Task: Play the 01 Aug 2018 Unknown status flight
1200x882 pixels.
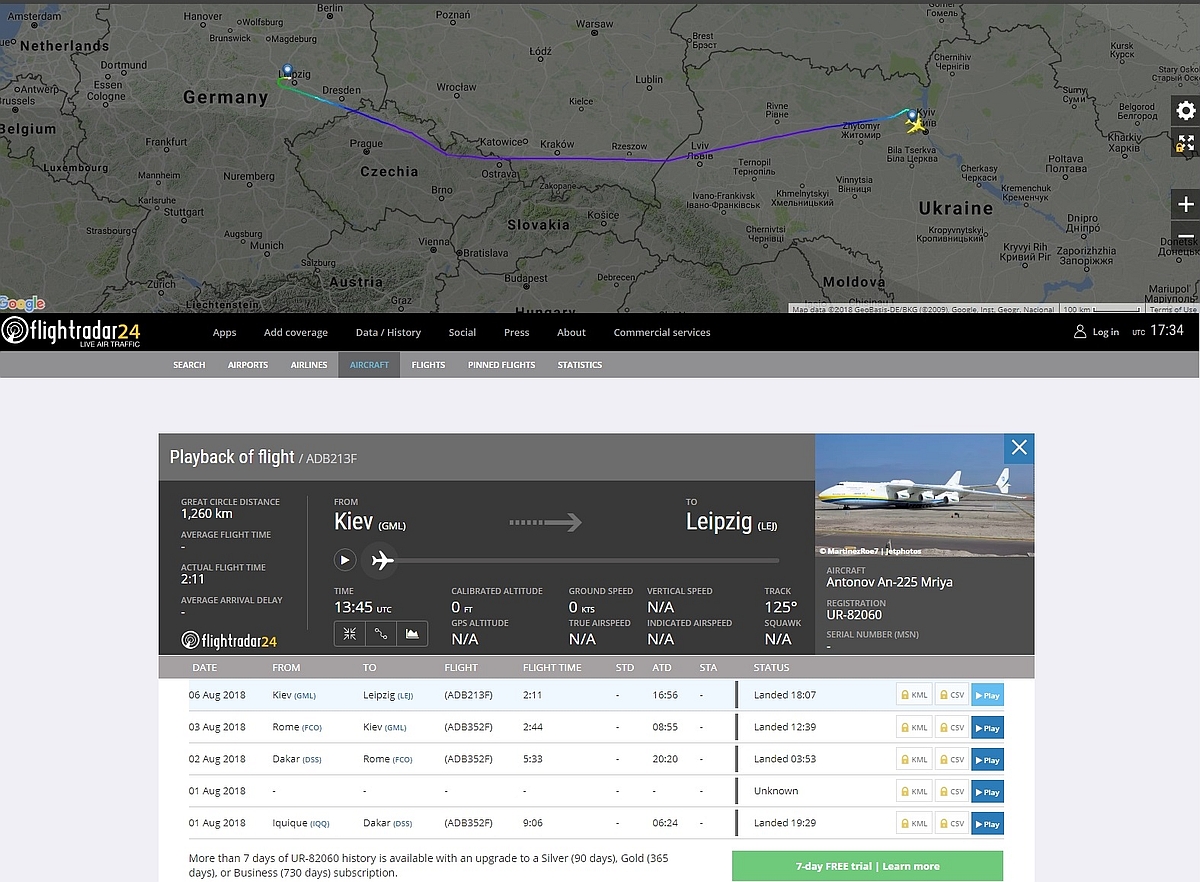Action: tap(987, 791)
